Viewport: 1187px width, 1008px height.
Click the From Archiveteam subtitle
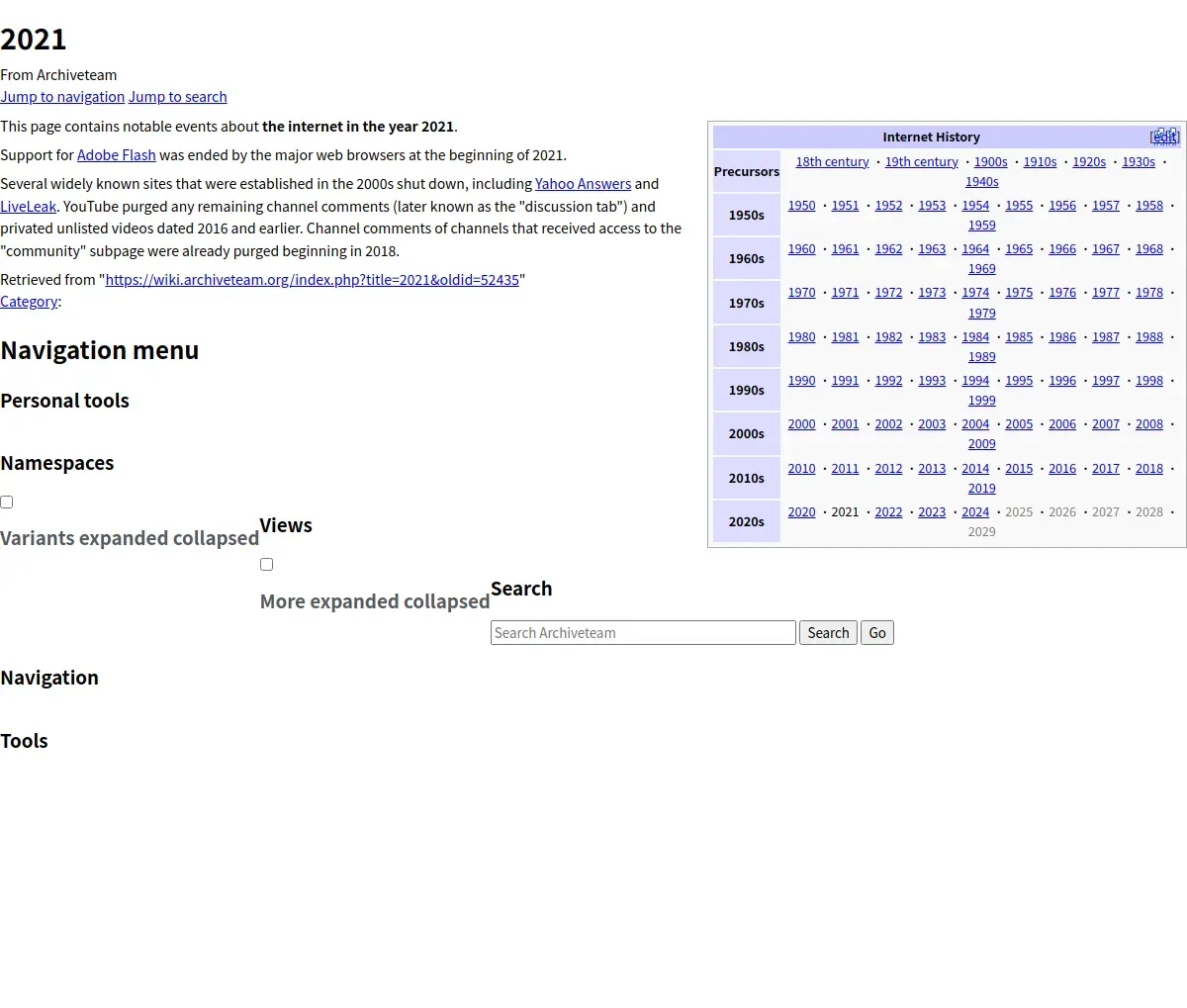pyautogui.click(x=58, y=75)
